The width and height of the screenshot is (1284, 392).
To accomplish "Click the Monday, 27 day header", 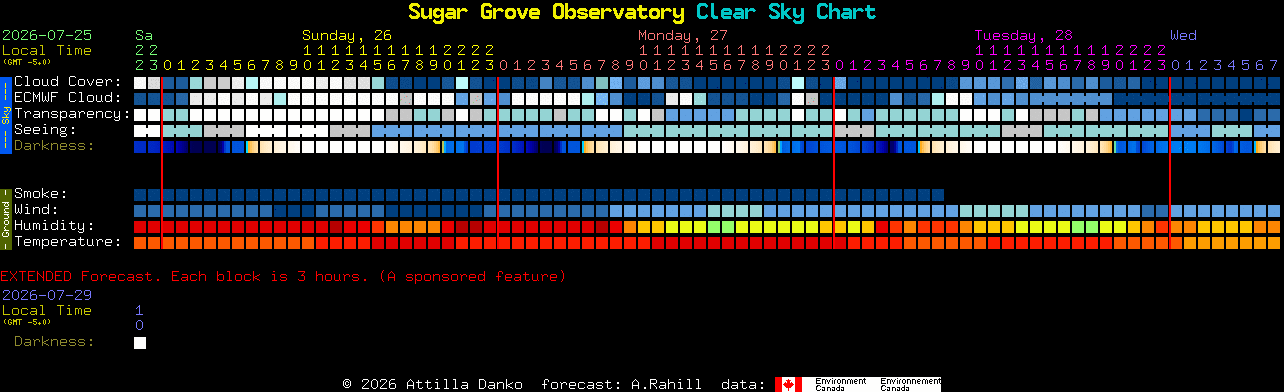I will [x=683, y=35].
